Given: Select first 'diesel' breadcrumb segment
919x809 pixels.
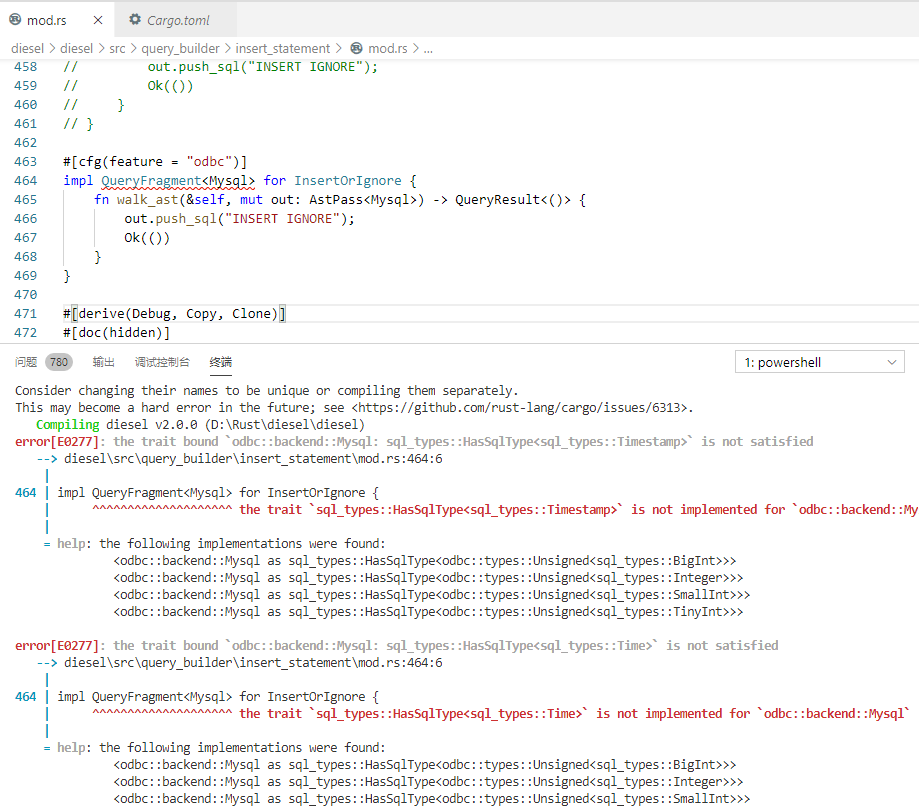Looking at the screenshot, I should (x=27, y=49).
